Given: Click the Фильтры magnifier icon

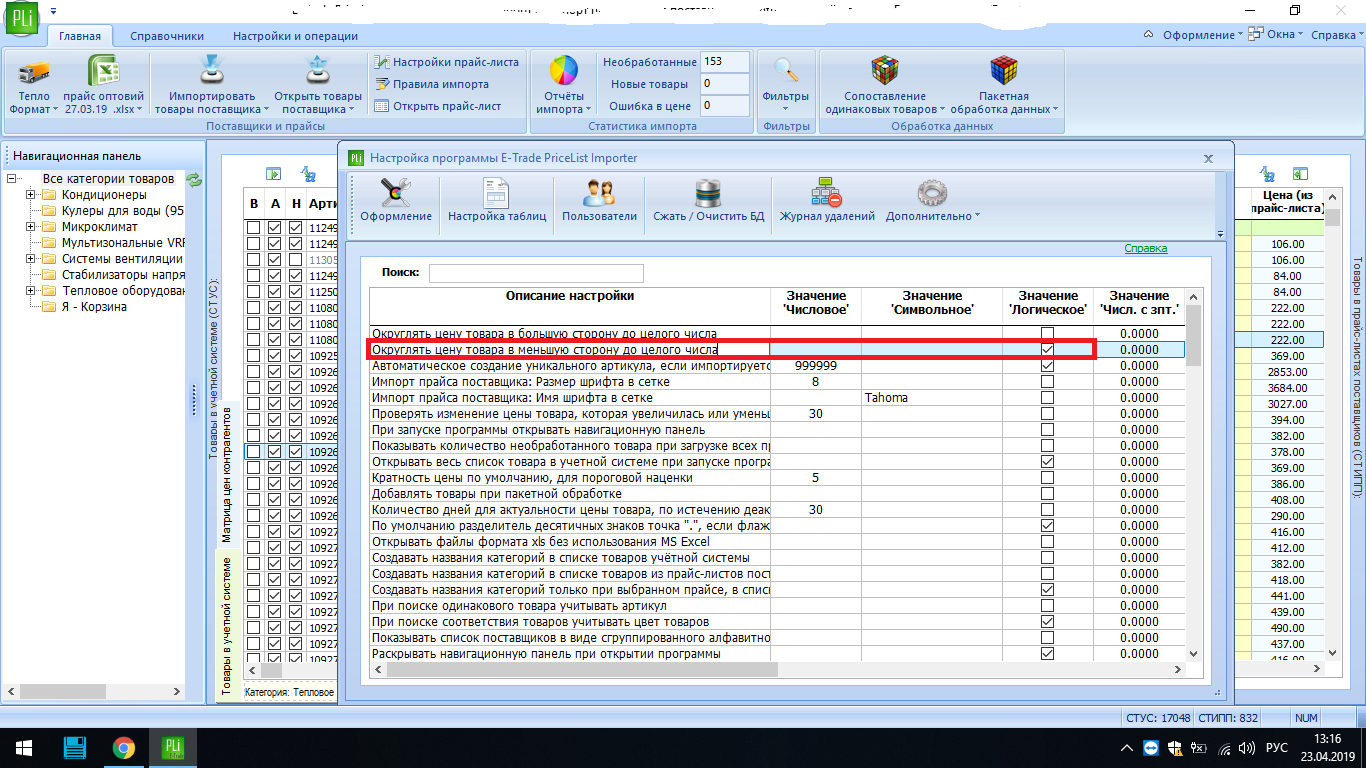Looking at the screenshot, I should pyautogui.click(x=786, y=72).
